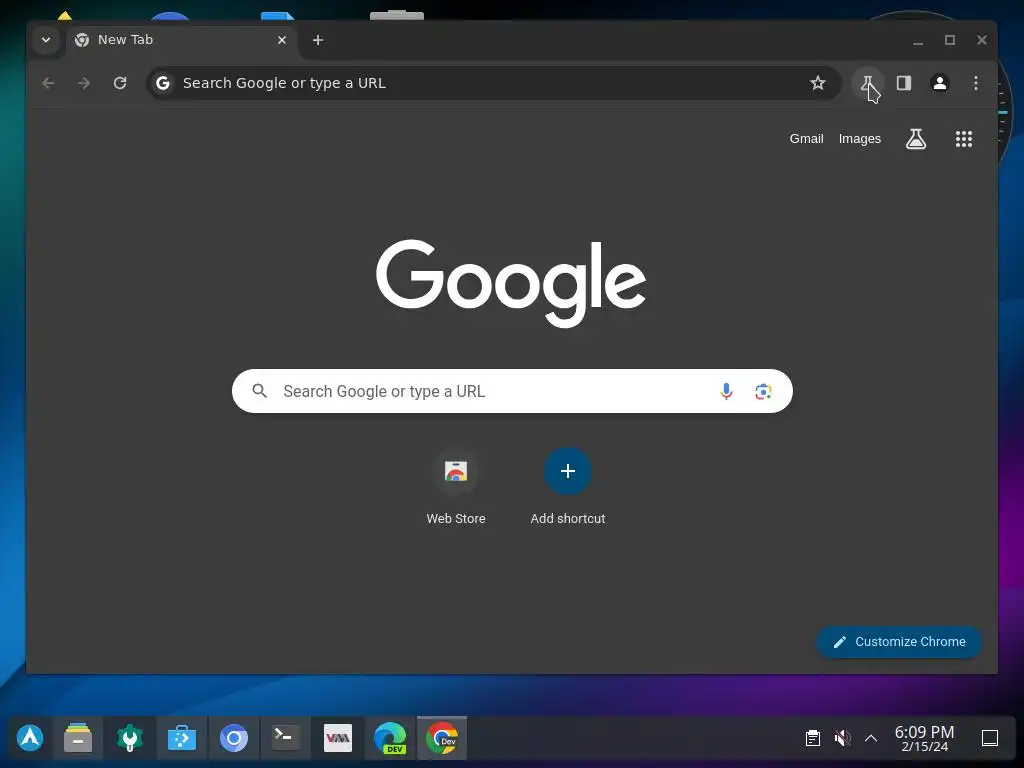Open the green wrench settings app
The width and height of the screenshot is (1024, 768).
129,739
